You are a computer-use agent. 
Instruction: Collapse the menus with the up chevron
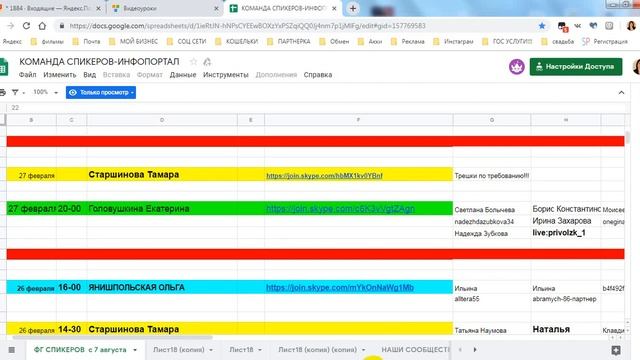click(621, 93)
